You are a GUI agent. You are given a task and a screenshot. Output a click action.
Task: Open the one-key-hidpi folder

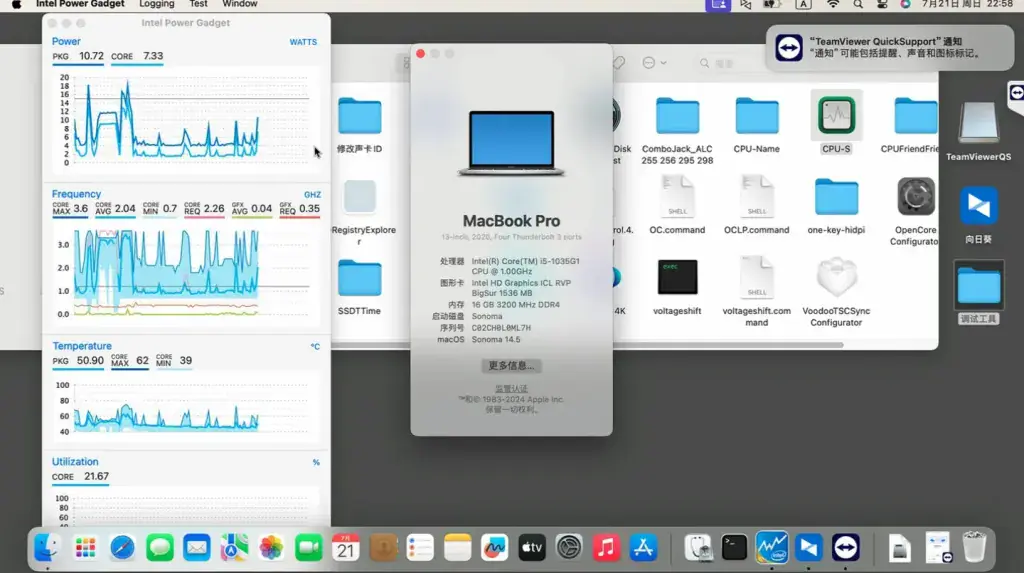pos(836,197)
